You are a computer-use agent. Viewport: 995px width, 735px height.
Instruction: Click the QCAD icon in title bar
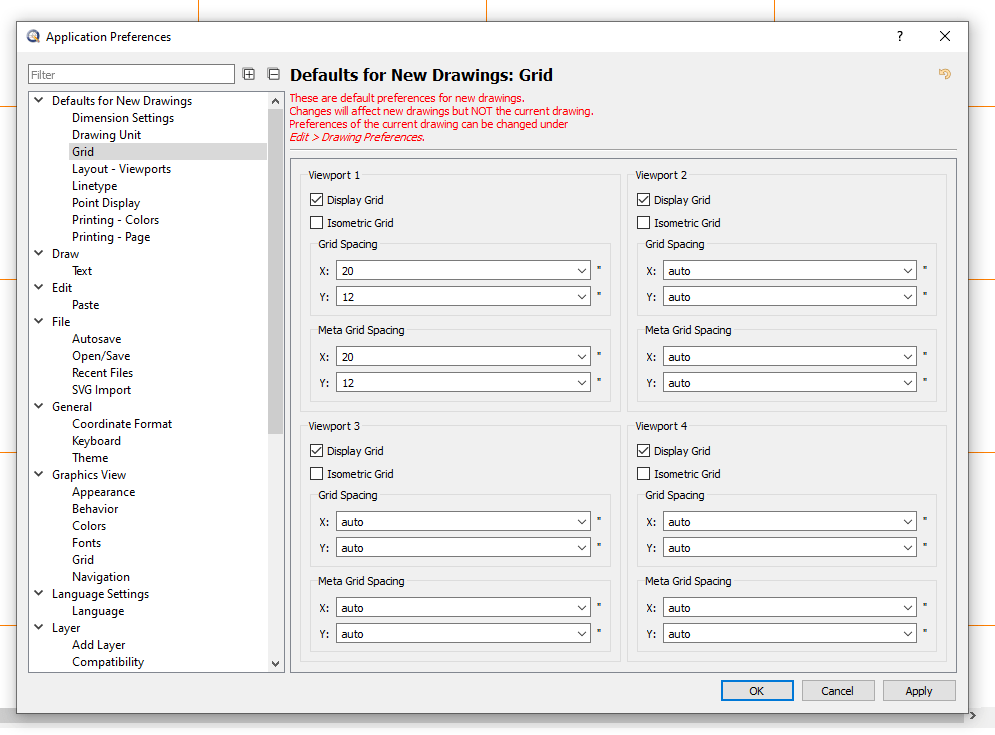tap(33, 37)
